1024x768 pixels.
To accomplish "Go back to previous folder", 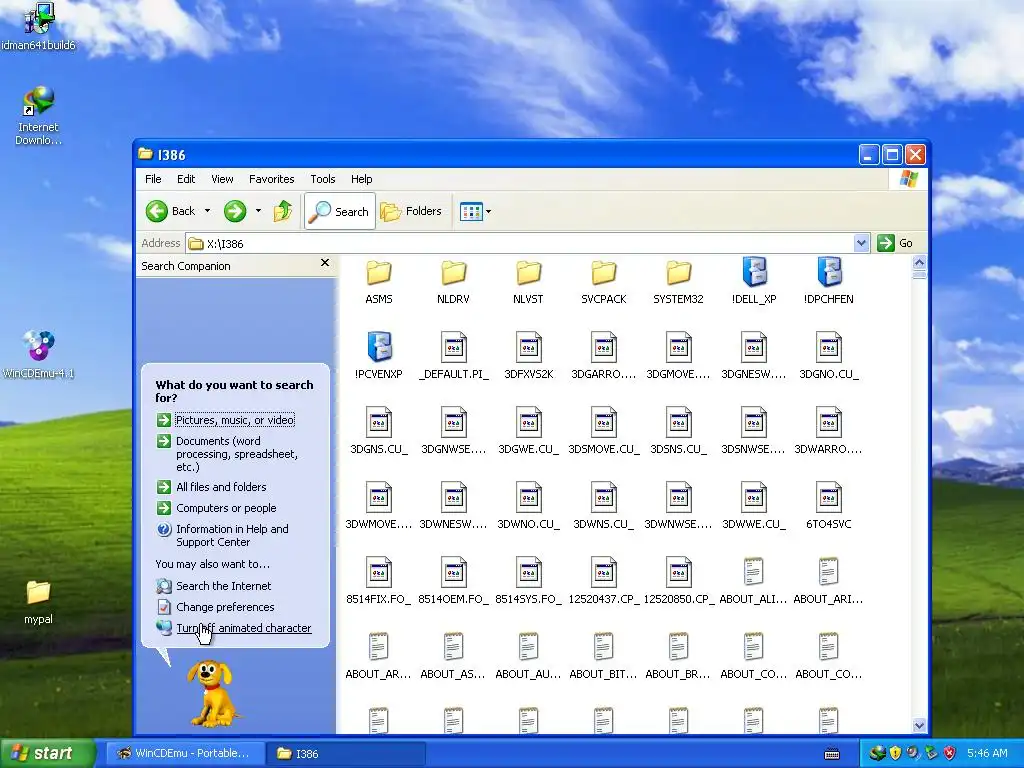I will (170, 211).
